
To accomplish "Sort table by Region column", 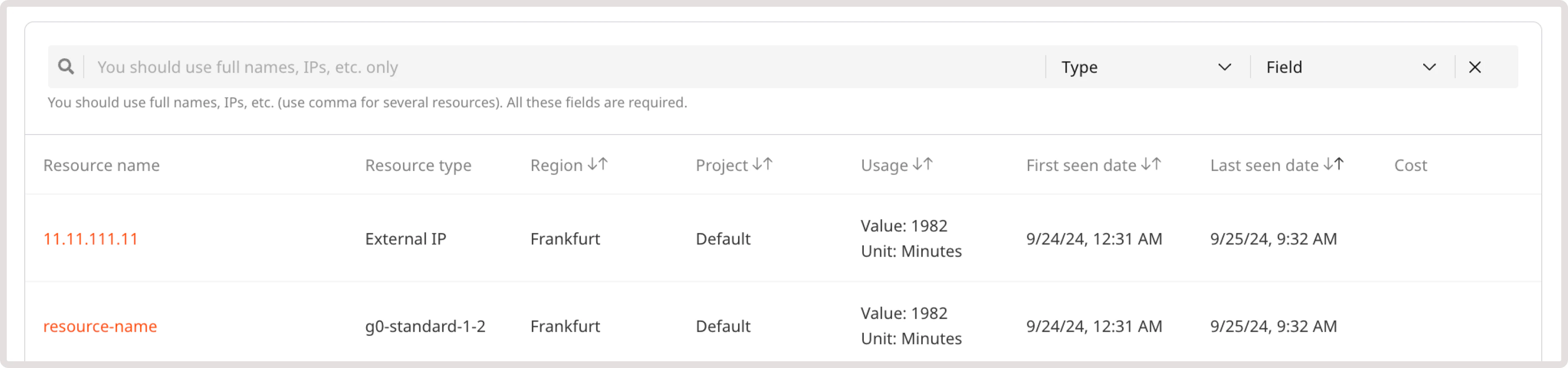I will coord(597,165).
